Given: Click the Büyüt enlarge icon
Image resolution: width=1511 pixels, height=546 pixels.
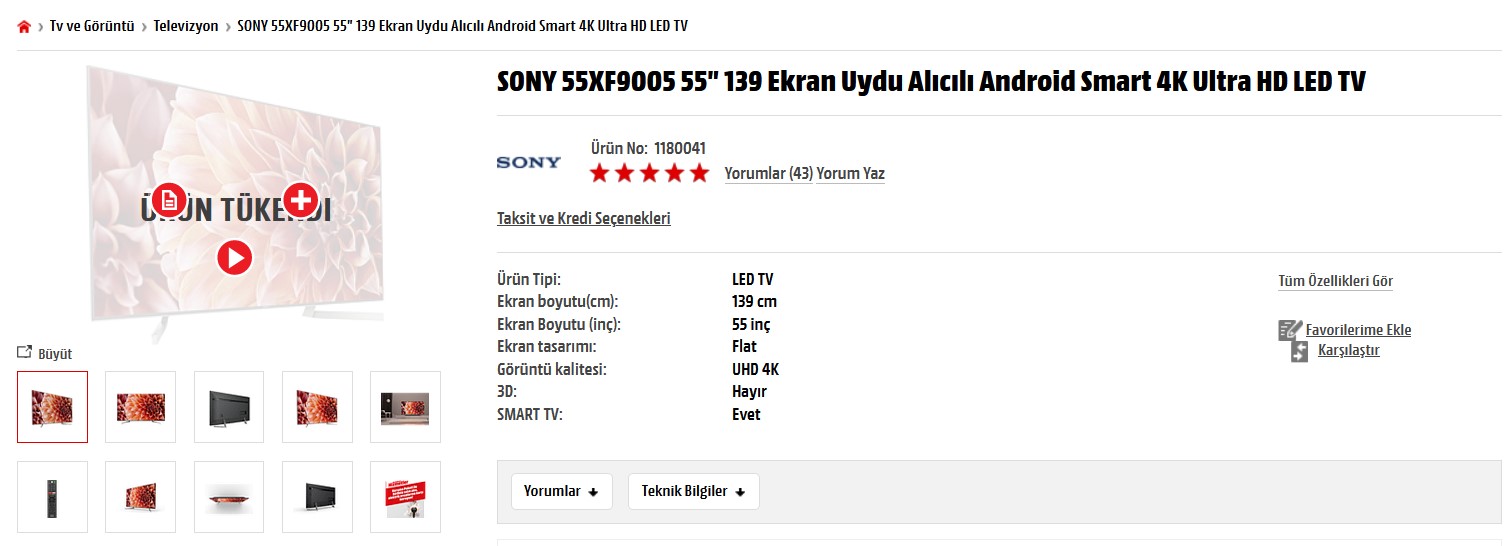Looking at the screenshot, I should pos(25,352).
